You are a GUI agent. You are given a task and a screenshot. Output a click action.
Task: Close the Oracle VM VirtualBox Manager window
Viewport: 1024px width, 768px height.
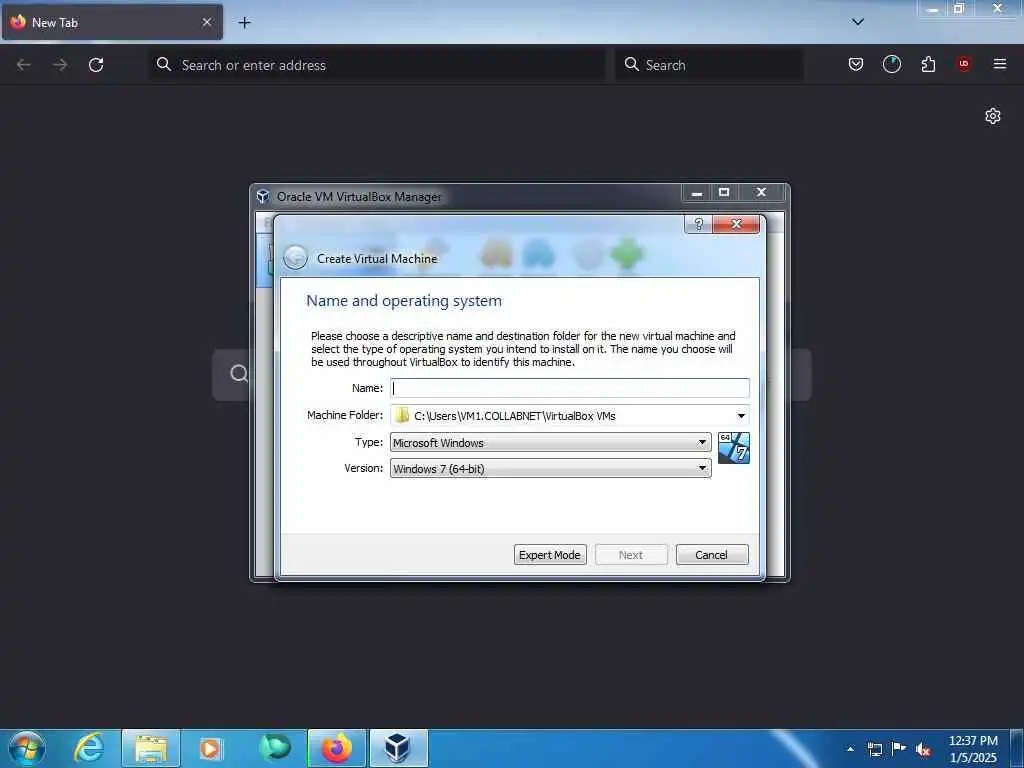coord(761,193)
